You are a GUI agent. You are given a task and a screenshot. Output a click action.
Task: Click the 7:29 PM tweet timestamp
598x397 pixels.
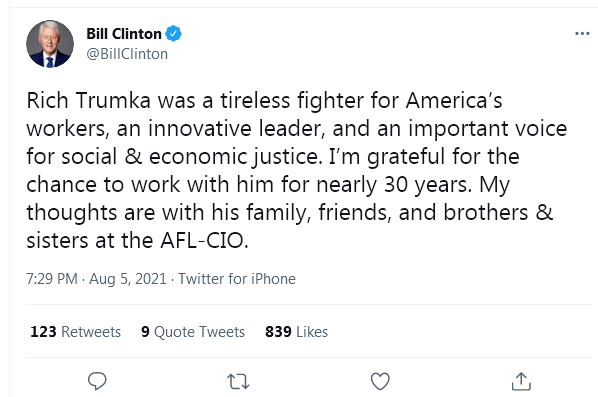[x=52, y=279]
